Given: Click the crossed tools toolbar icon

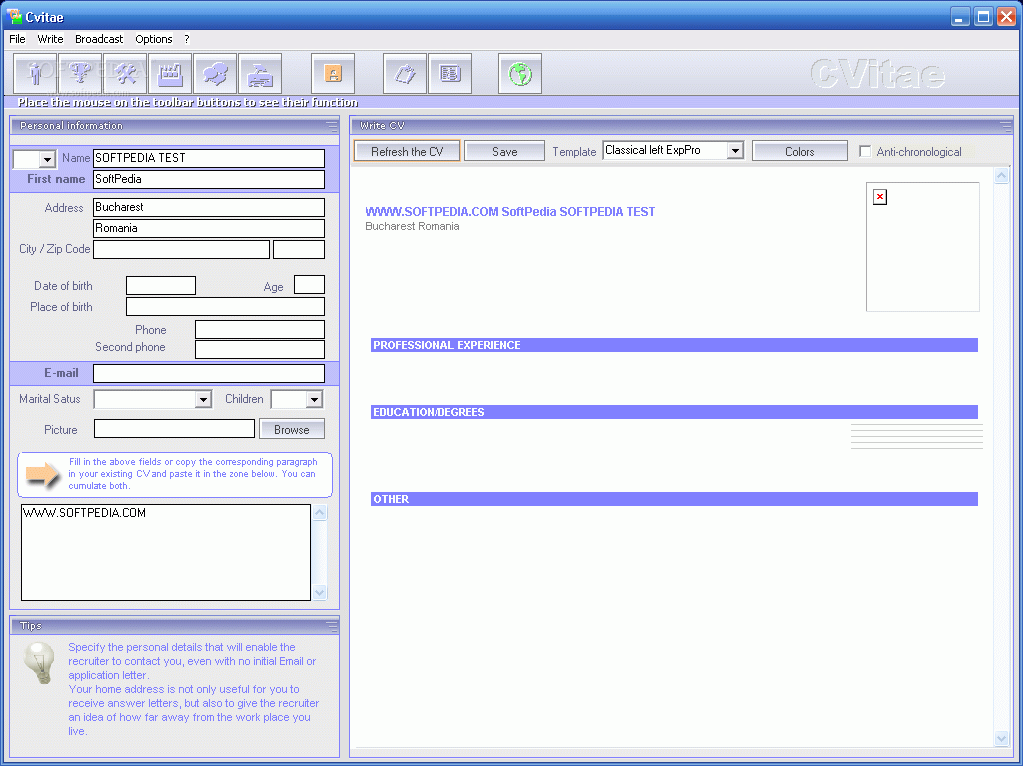Looking at the screenshot, I should pos(125,74).
